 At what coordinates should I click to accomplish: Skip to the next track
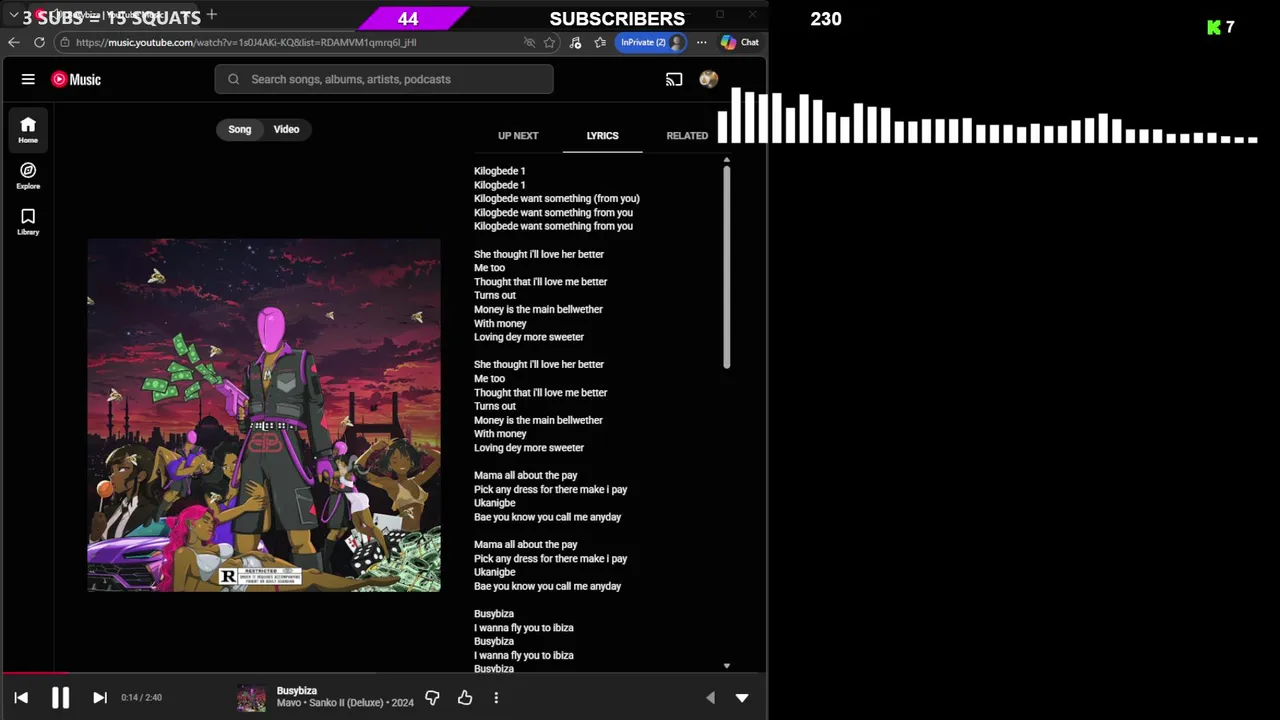[x=100, y=698]
